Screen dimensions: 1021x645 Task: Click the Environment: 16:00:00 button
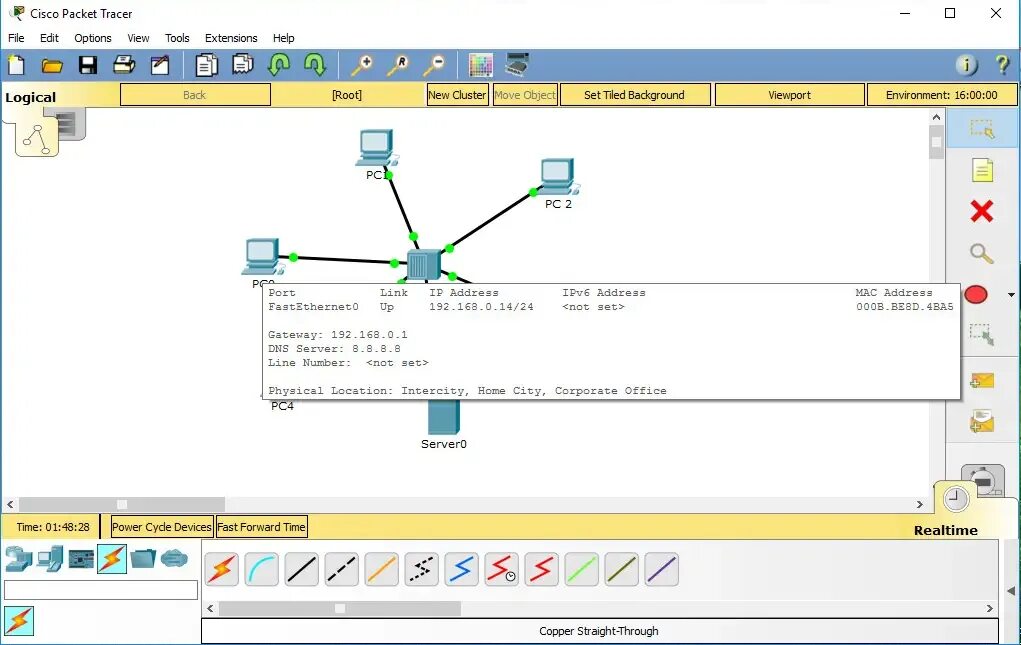pos(942,95)
